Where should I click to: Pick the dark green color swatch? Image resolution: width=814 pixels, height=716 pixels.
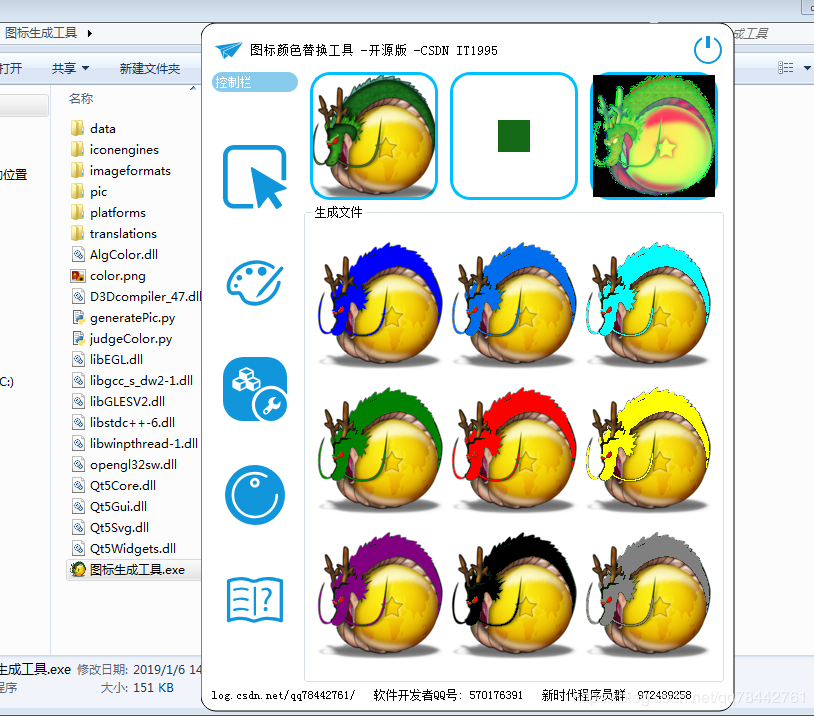513,136
